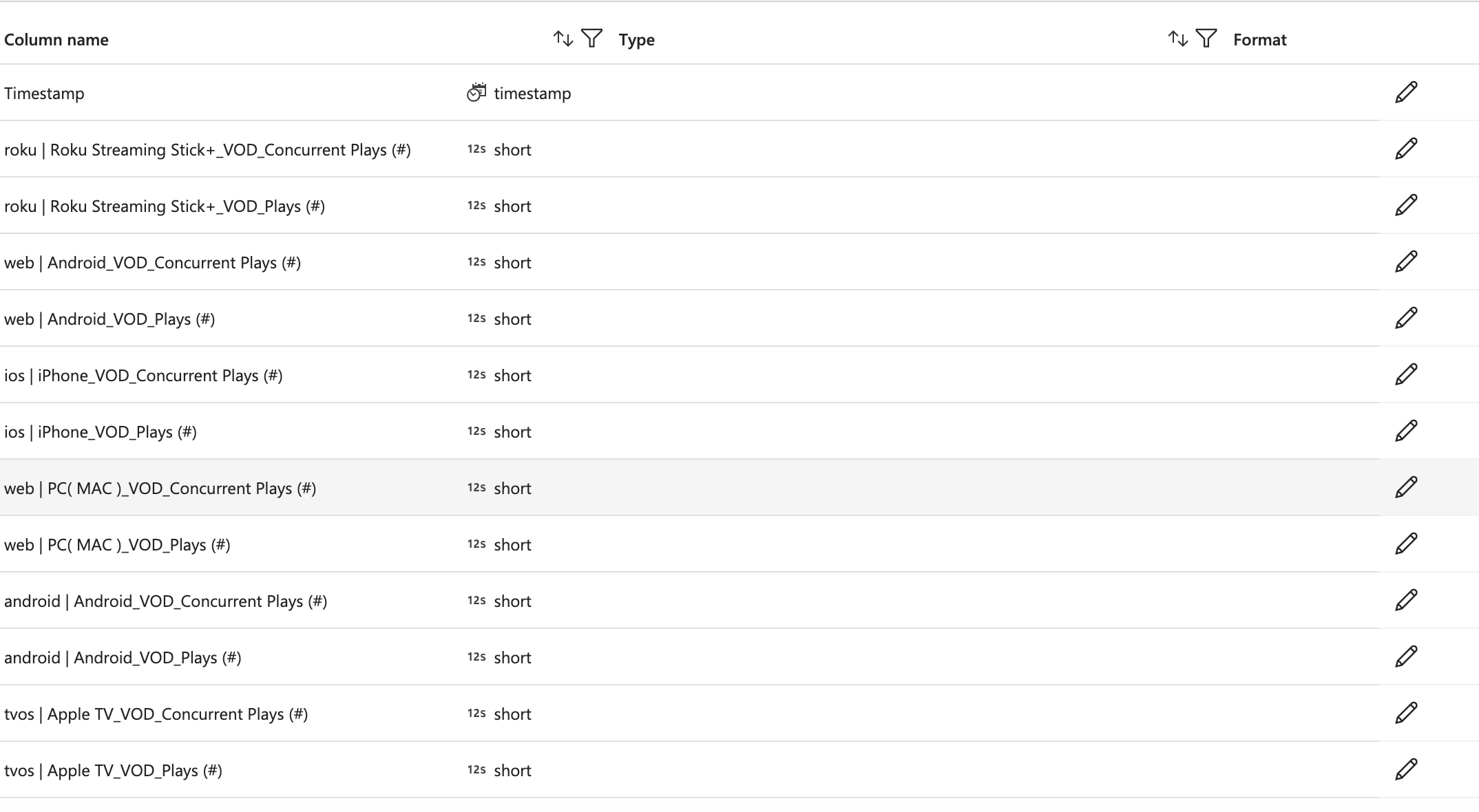Edit the web PC( MAC )_VOD_Concurrent Plays column
Viewport: 1479px width, 812px height.
[1406, 487]
